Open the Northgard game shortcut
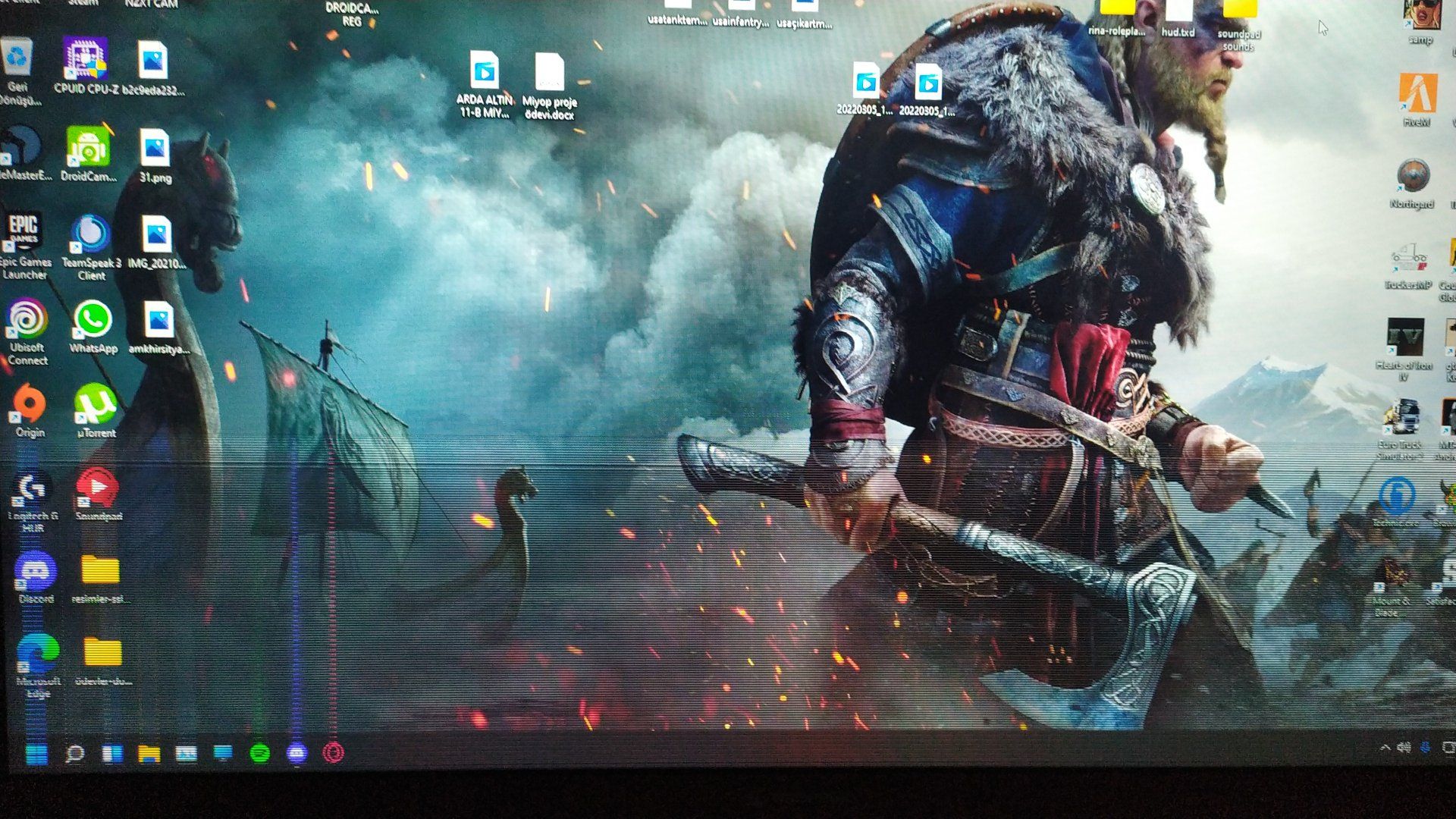1456x819 pixels. point(1413,177)
